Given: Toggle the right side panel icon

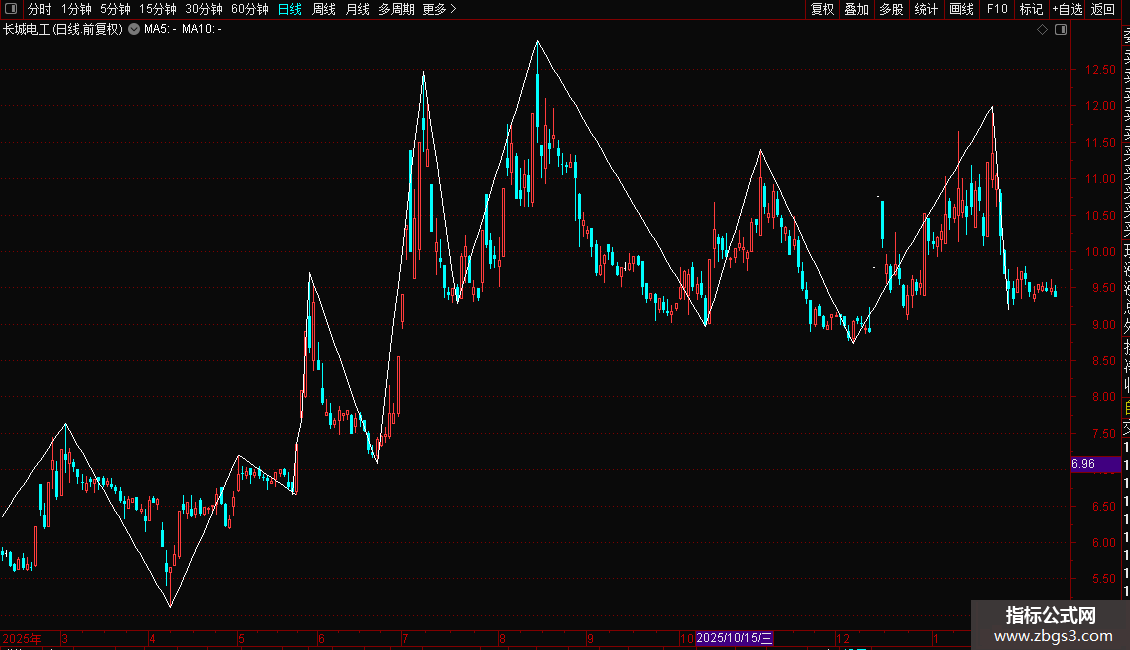Looking at the screenshot, I should pyautogui.click(x=1061, y=30).
